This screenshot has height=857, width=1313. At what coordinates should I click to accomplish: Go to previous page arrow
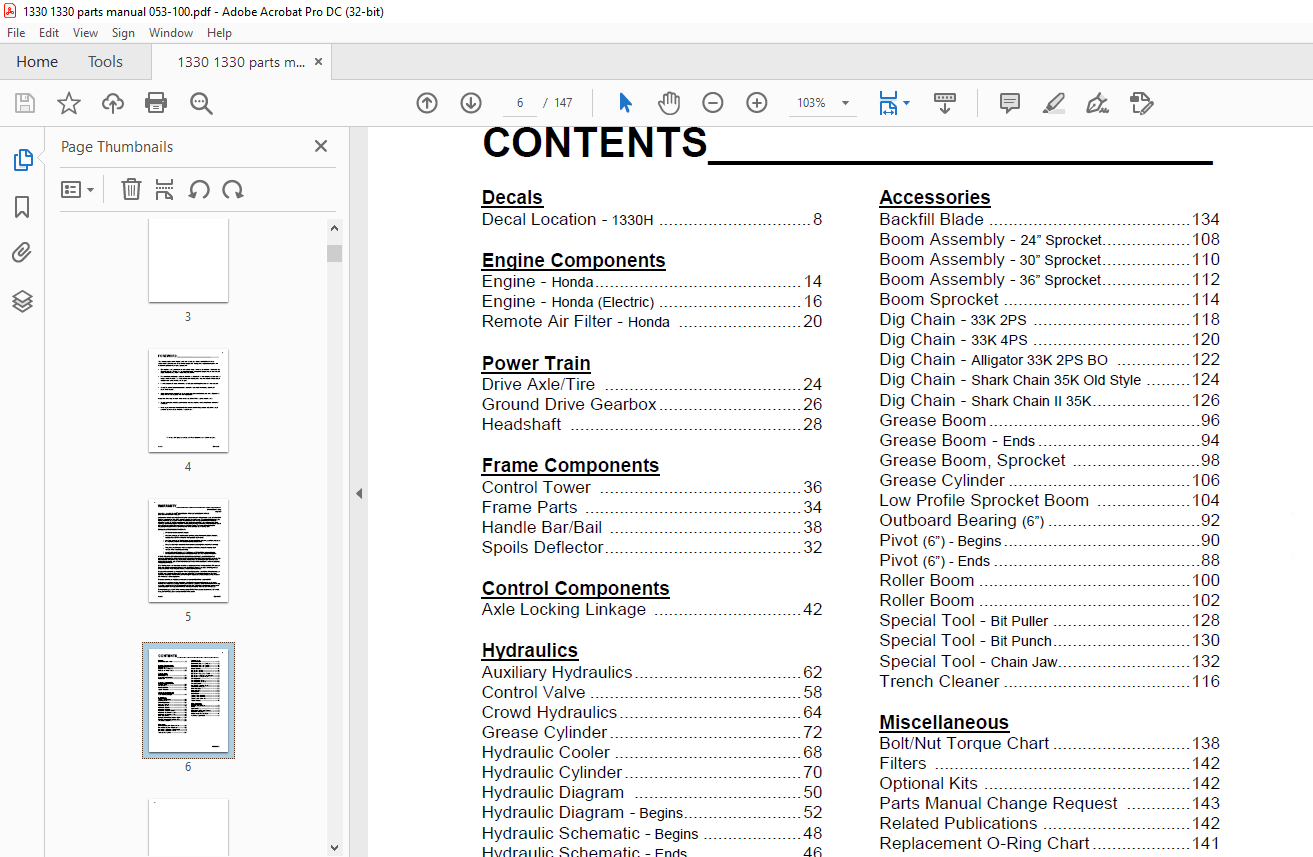click(x=427, y=103)
